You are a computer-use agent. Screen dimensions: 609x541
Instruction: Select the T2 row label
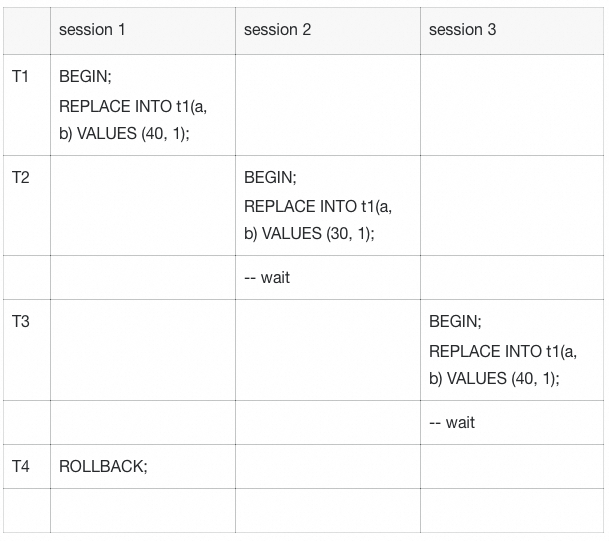tap(21, 177)
